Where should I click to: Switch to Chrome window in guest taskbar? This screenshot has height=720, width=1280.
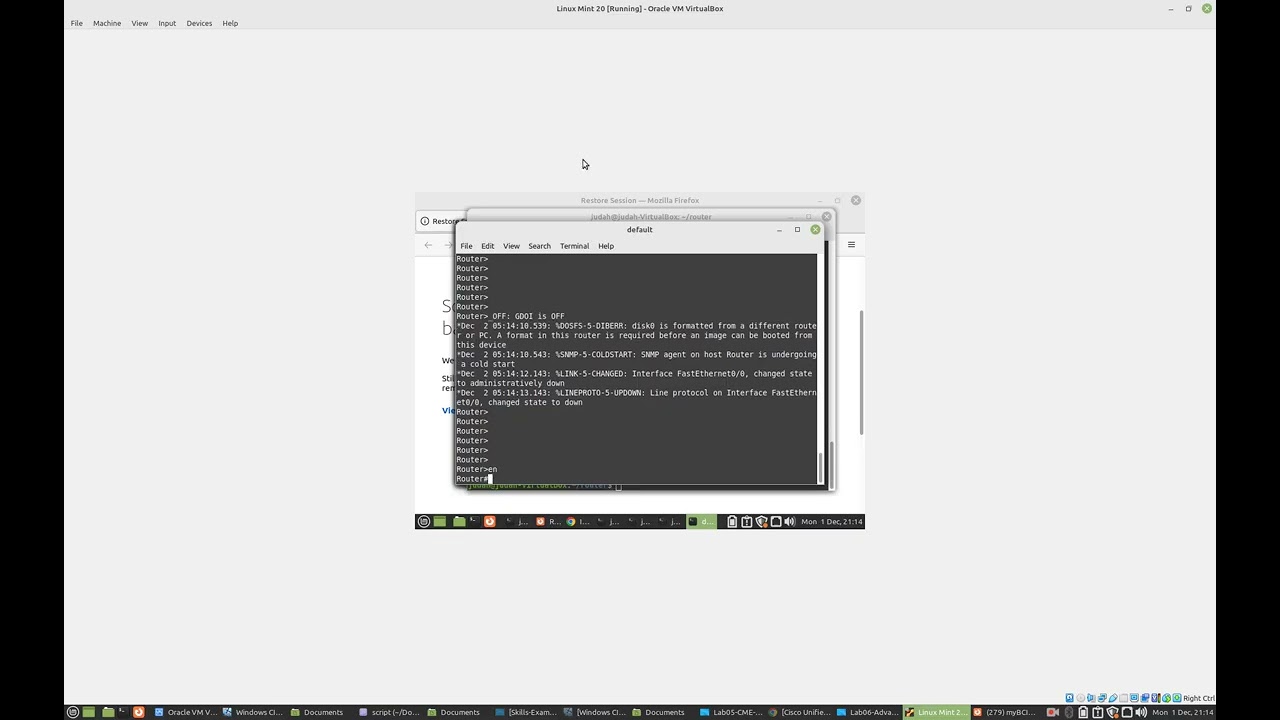click(x=578, y=521)
